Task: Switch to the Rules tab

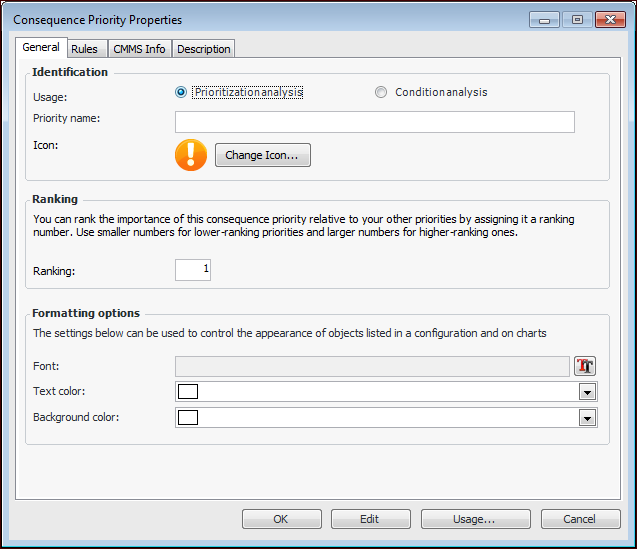Action: tap(84, 48)
